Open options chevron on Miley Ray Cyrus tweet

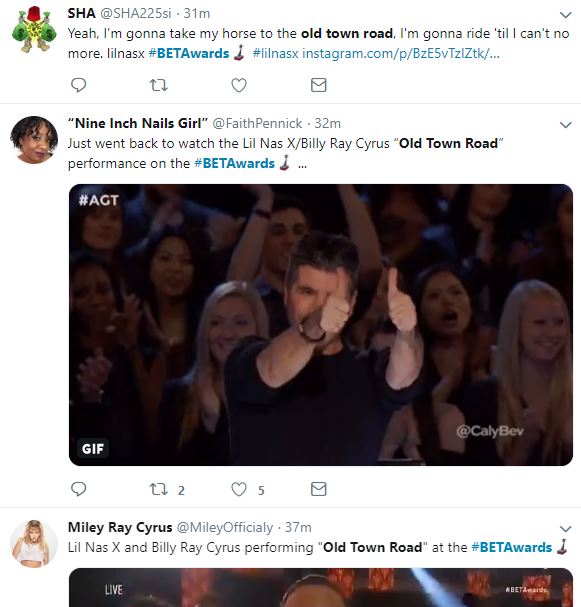pos(566,529)
